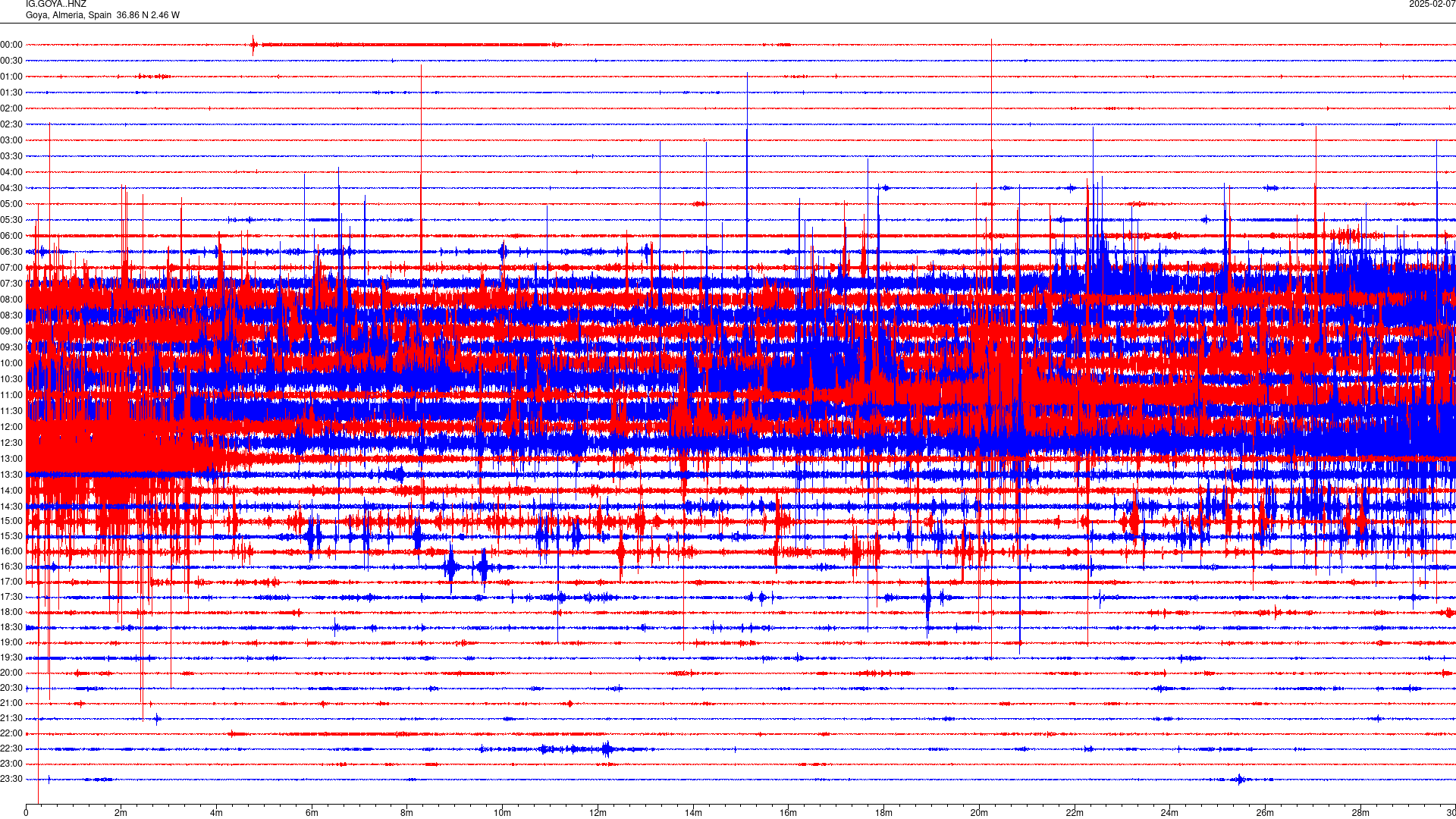Select the 22:00 time row label
This screenshot has width=1456, height=819.
point(11,733)
